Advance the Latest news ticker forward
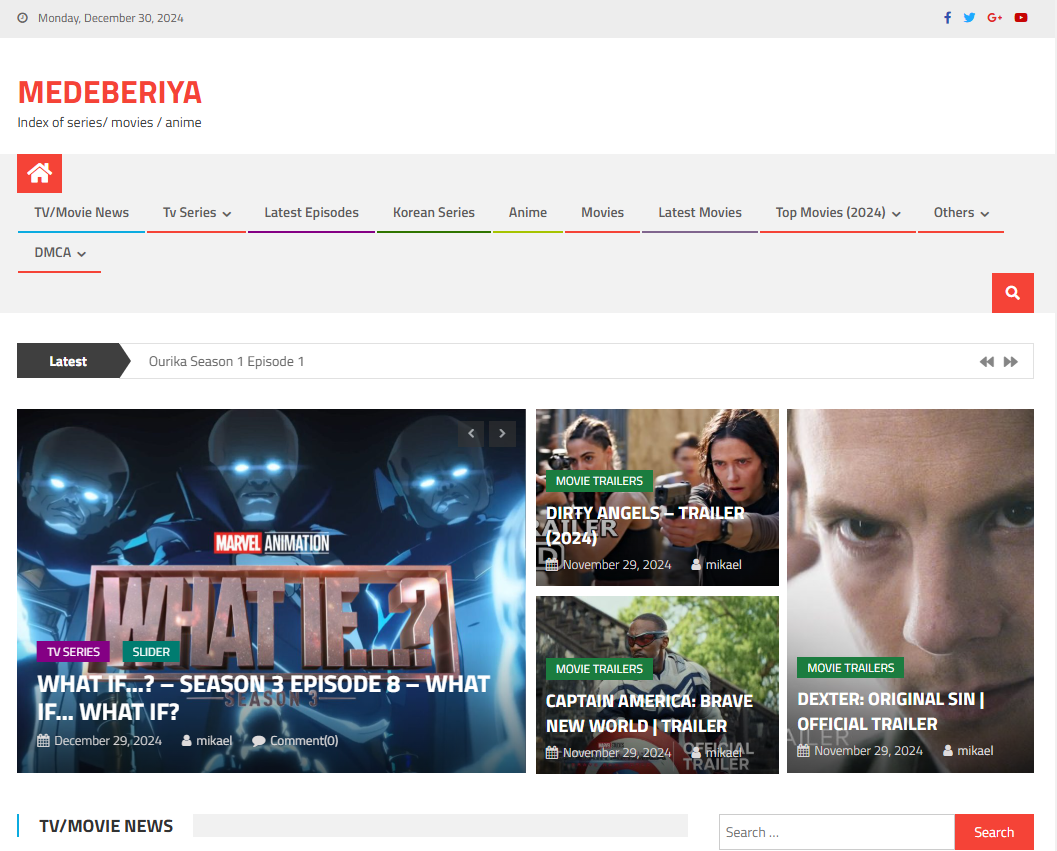Viewport: 1057px width, 851px height. point(1011,362)
